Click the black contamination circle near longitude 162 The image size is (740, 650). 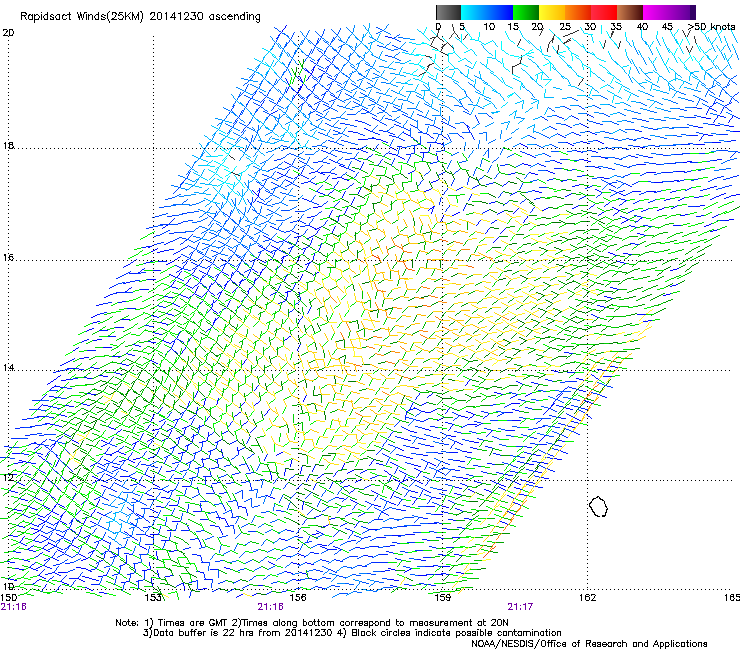click(x=598, y=506)
